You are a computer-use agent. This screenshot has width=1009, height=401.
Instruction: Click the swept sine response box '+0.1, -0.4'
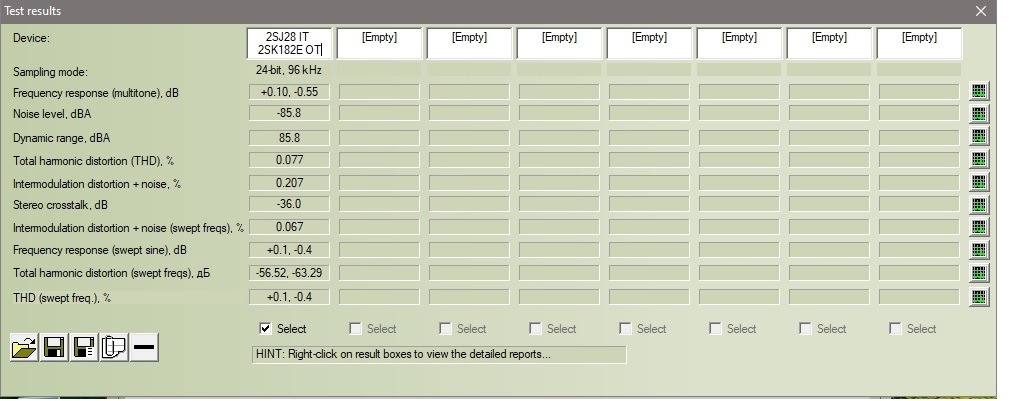tap(290, 250)
